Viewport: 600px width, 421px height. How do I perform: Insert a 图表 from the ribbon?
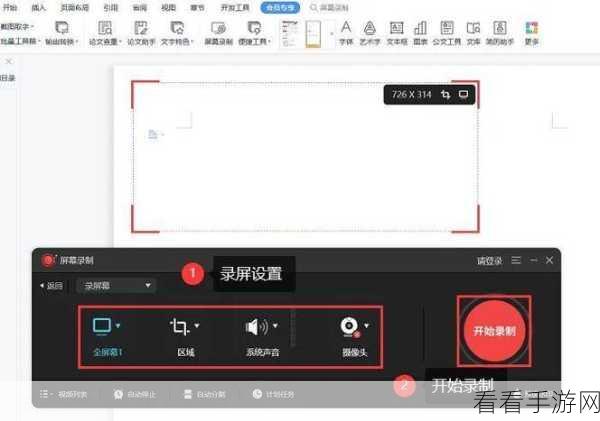pos(420,28)
